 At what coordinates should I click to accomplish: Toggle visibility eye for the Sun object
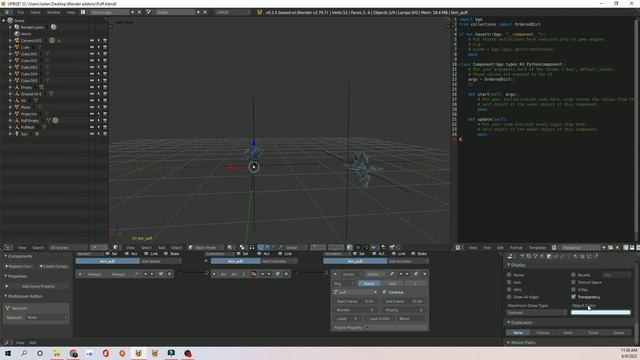click(92, 134)
